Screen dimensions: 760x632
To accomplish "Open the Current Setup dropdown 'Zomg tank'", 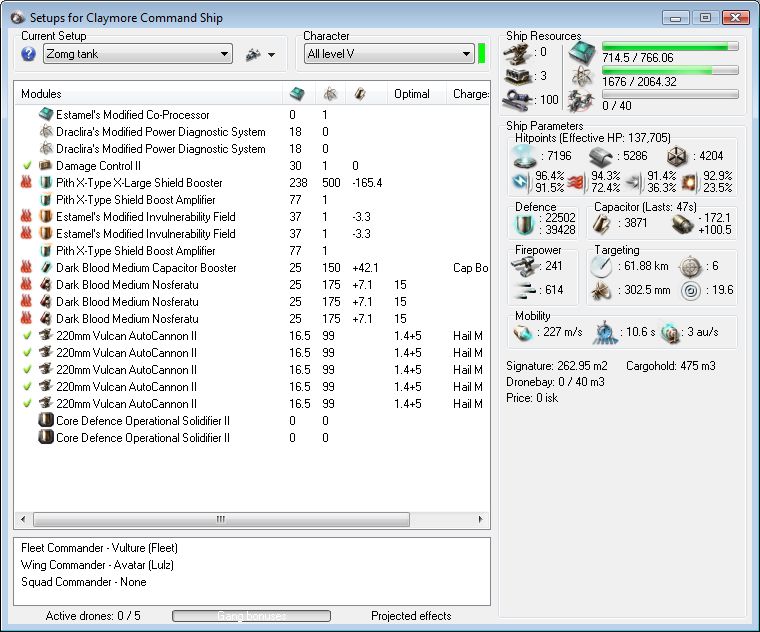I will (138, 54).
